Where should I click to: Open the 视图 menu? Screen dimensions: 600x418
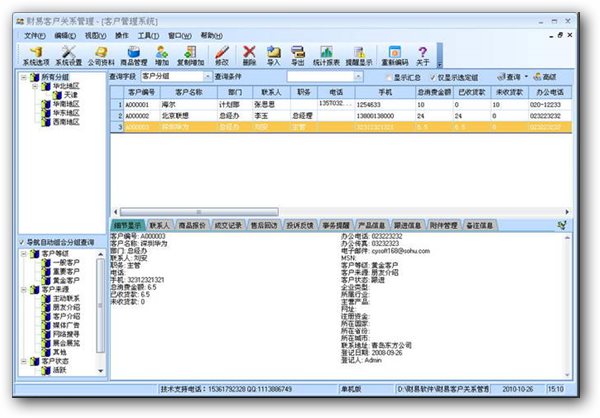[x=95, y=36]
